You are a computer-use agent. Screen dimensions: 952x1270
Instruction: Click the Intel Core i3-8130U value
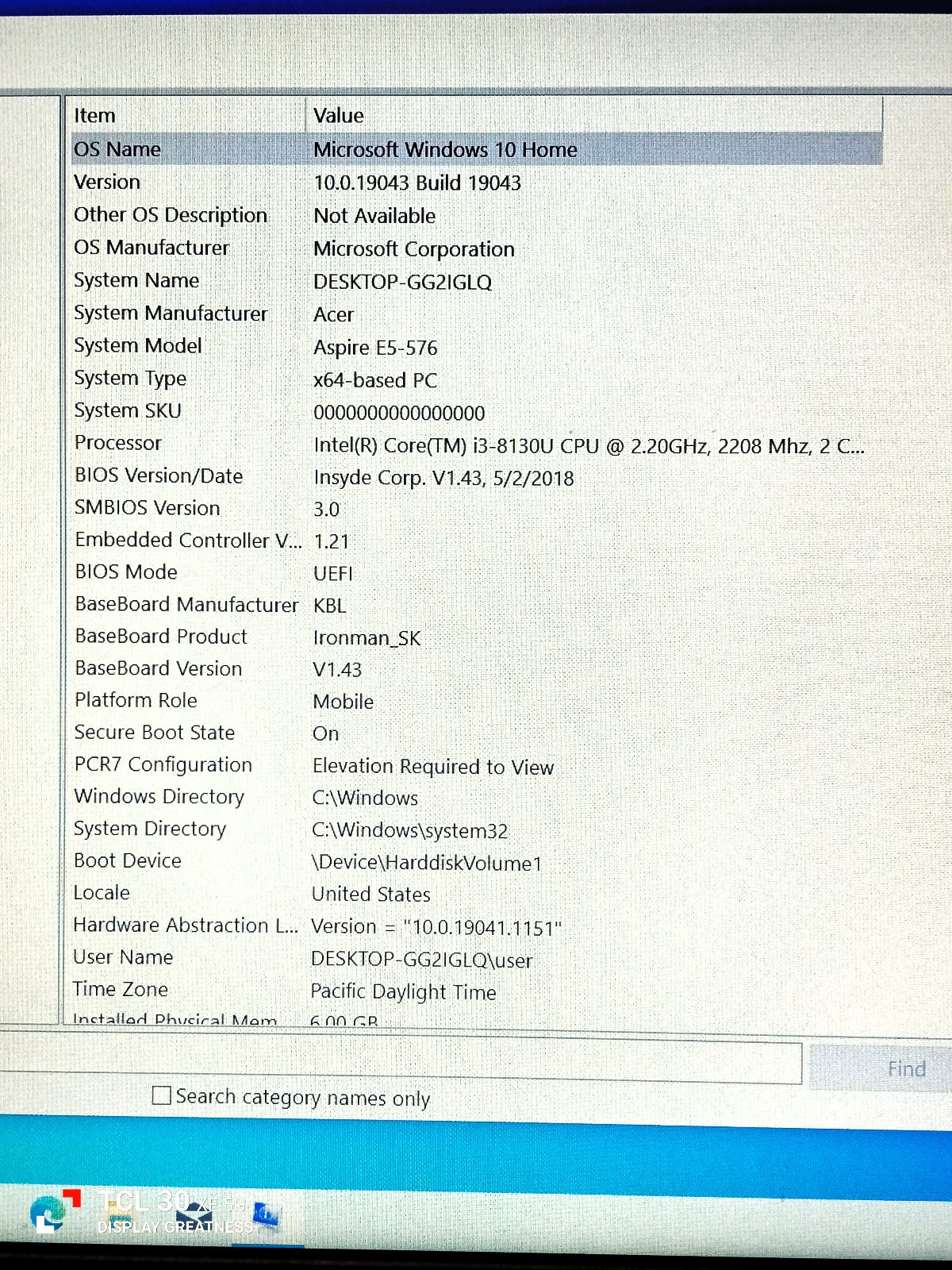point(589,445)
